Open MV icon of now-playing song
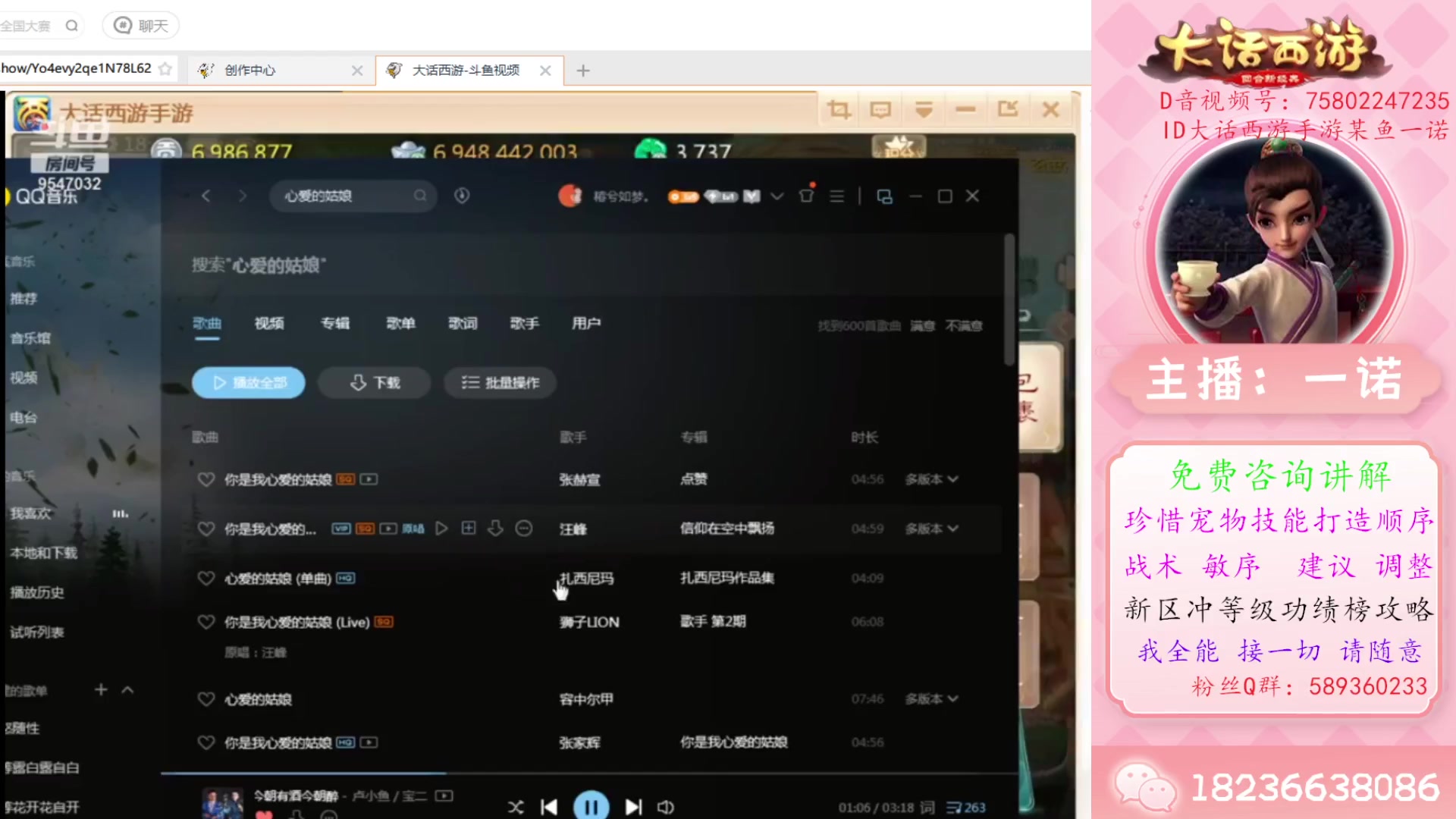 [x=444, y=795]
